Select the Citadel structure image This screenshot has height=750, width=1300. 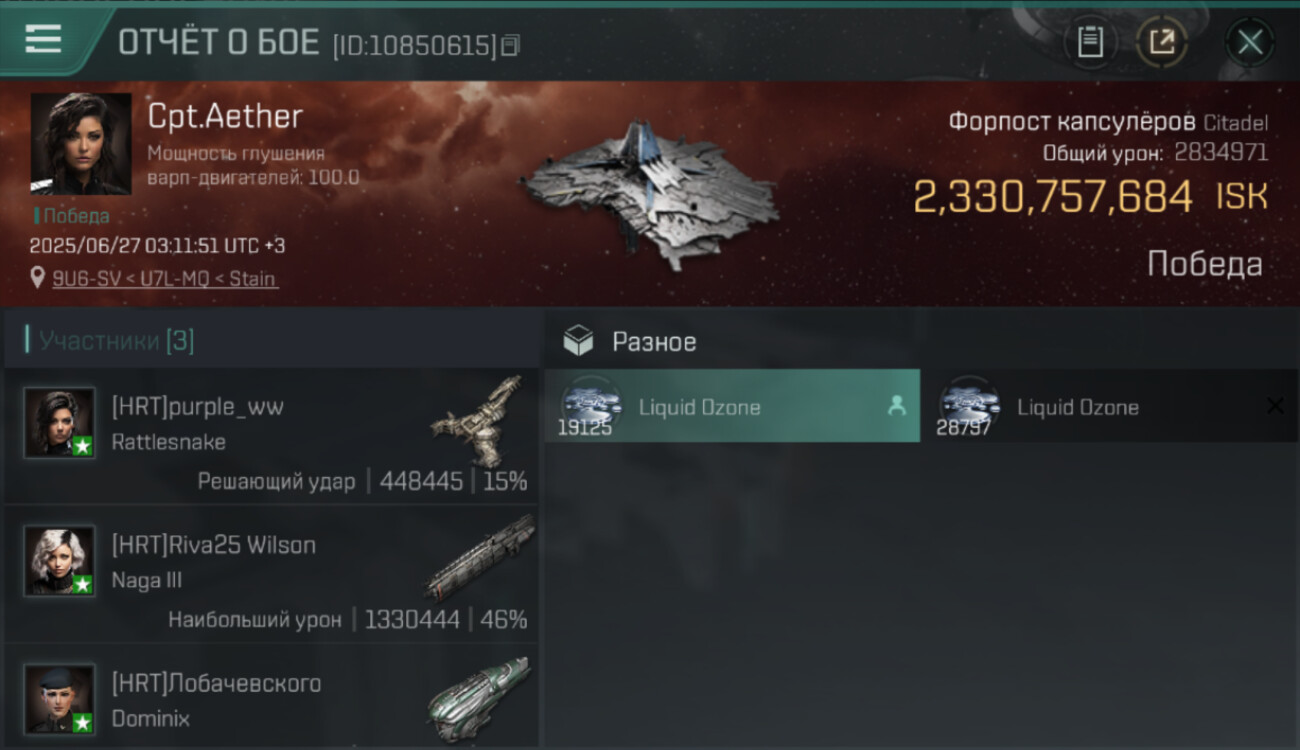tap(650, 195)
